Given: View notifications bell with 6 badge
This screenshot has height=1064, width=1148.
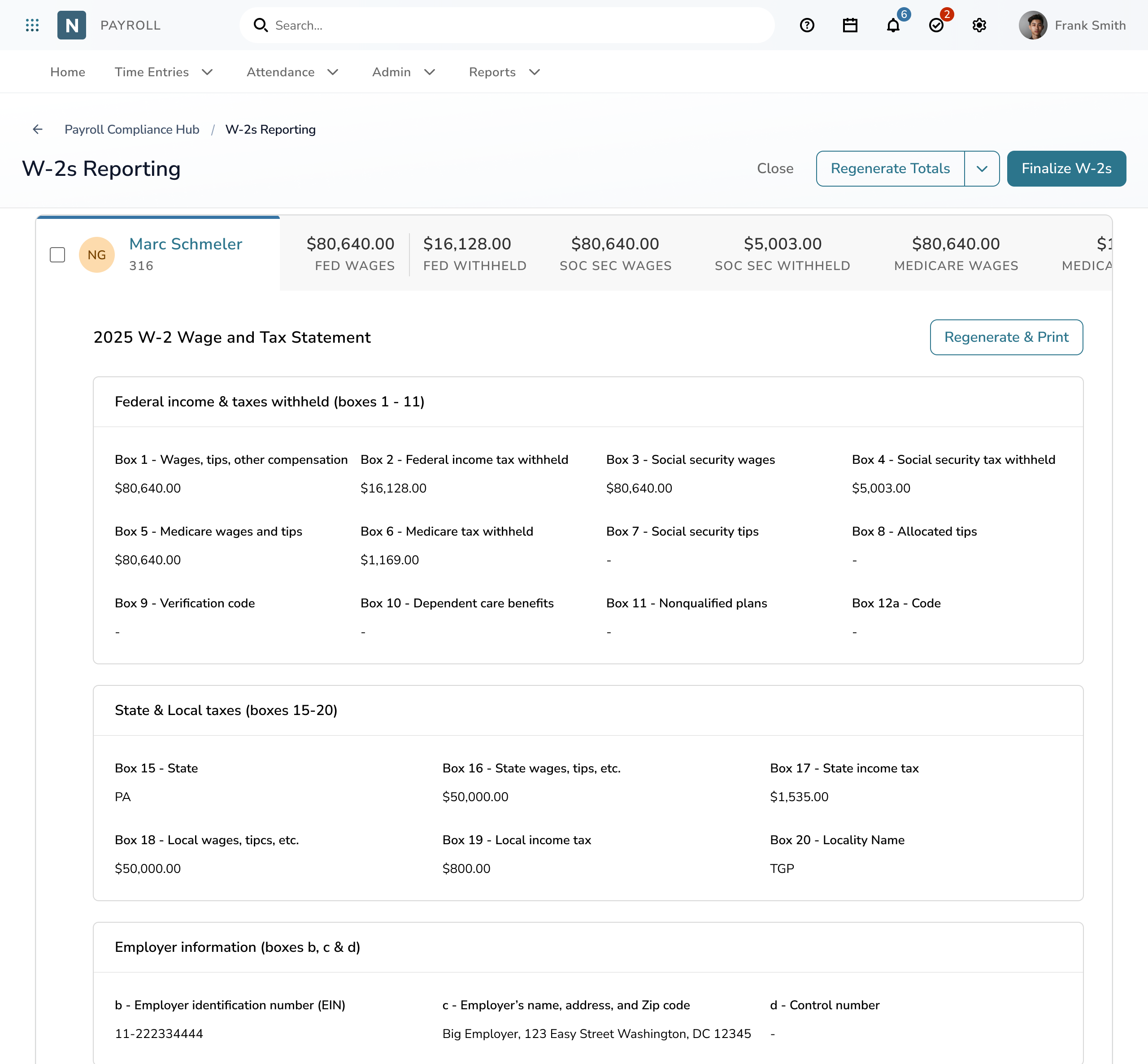Looking at the screenshot, I should tap(893, 25).
